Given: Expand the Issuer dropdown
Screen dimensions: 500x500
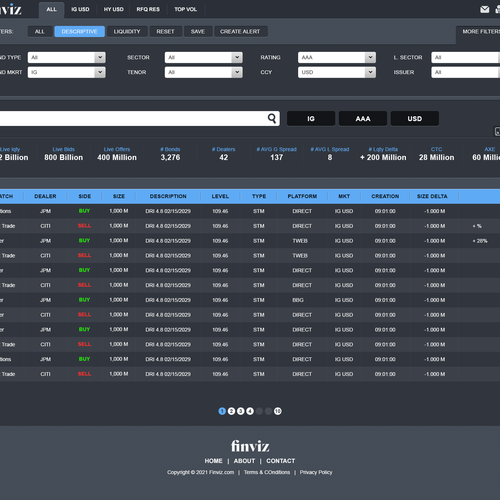Looking at the screenshot, I should [x=466, y=72].
